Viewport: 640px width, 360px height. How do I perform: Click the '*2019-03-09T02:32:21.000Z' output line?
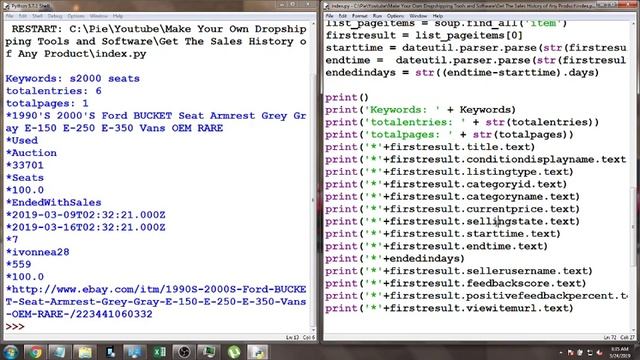point(85,215)
